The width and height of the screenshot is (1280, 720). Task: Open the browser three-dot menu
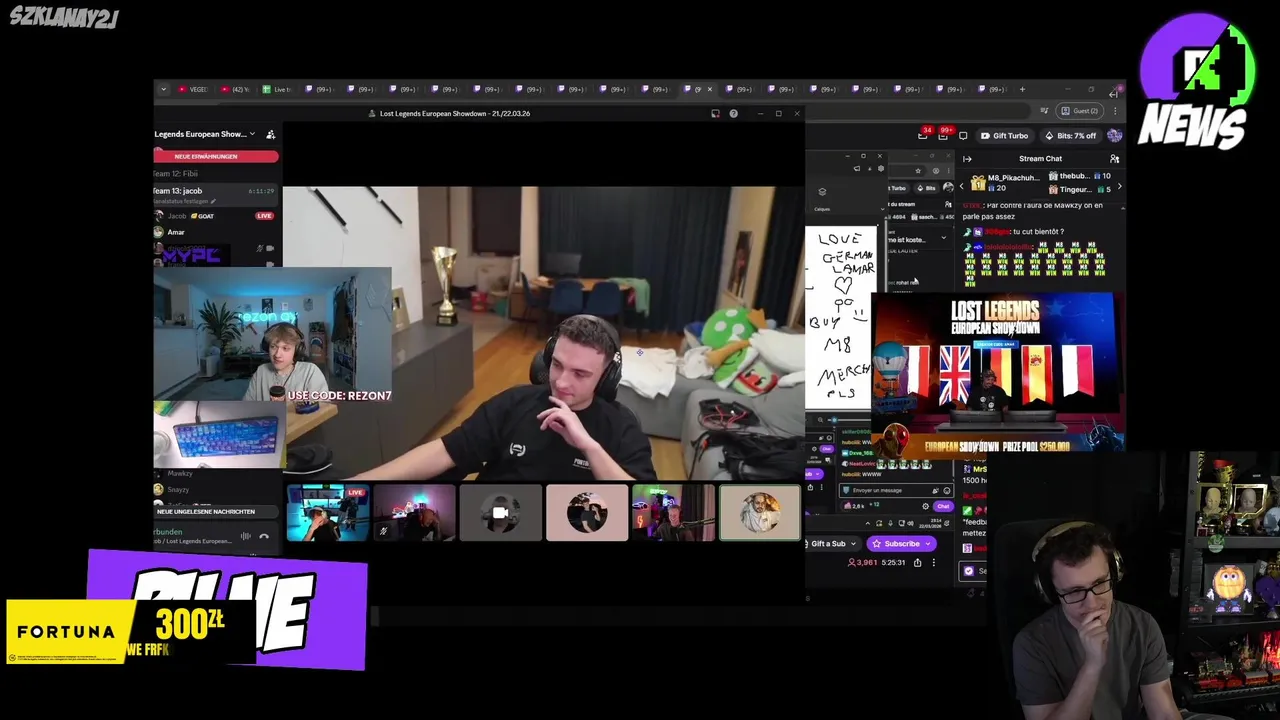(1113, 111)
